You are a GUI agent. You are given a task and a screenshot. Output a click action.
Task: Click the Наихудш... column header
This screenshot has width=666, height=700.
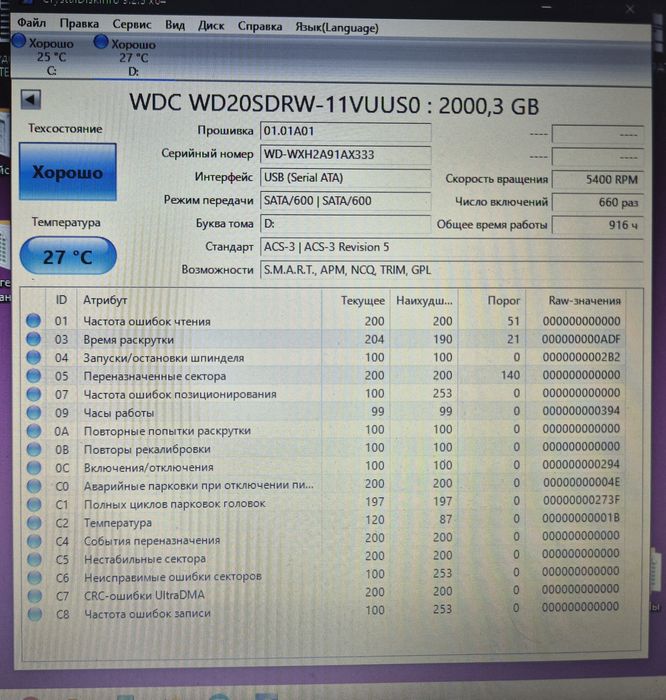tap(424, 300)
